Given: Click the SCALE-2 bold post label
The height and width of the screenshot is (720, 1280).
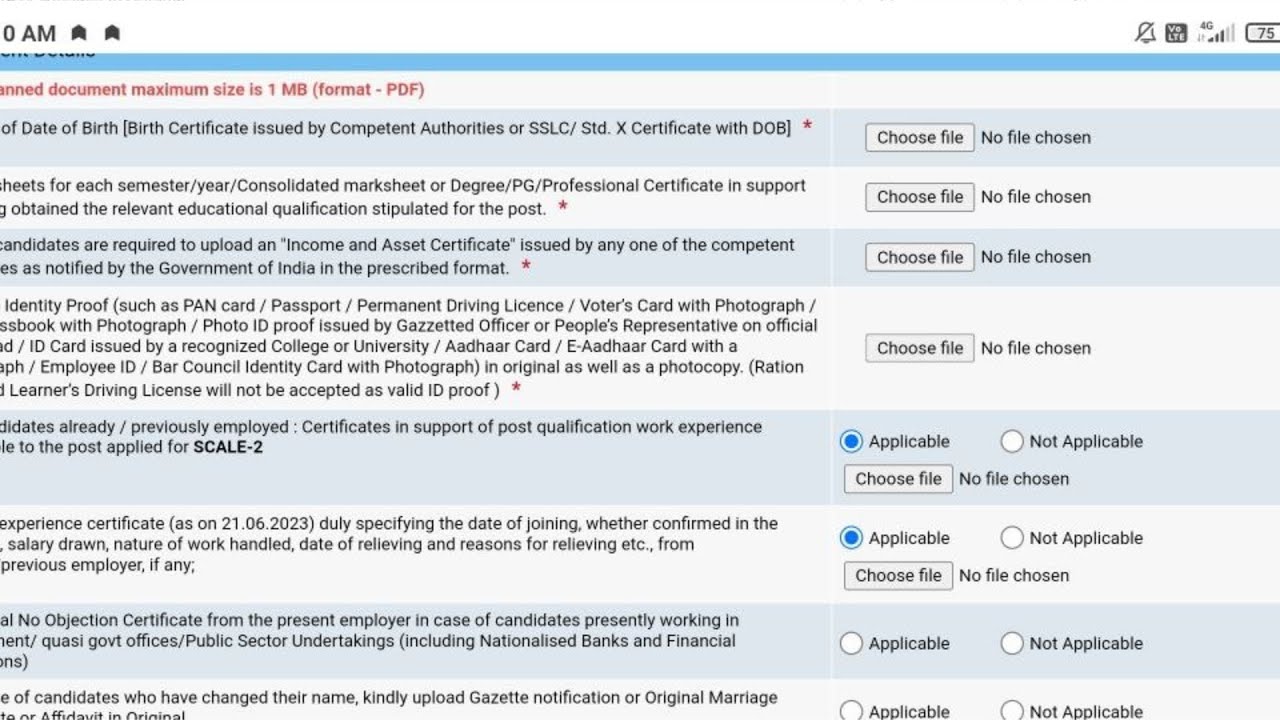Looking at the screenshot, I should click(x=228, y=447).
